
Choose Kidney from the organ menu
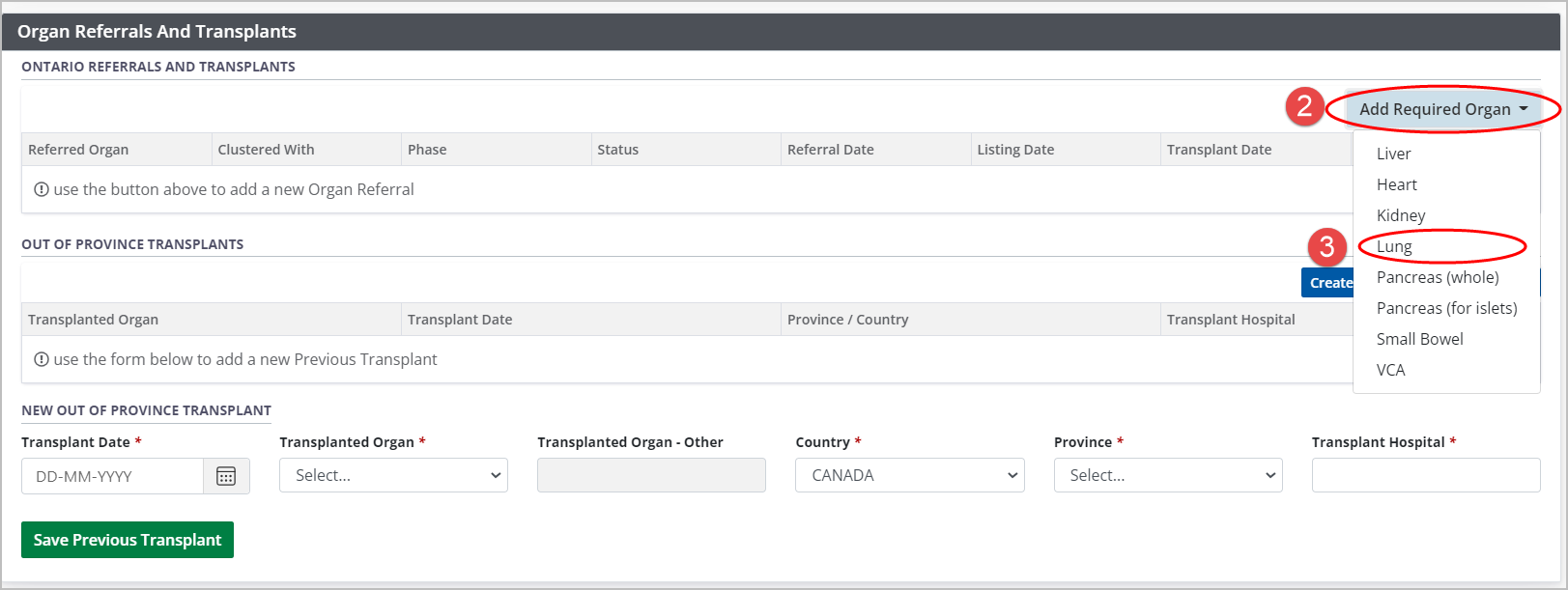1401,215
